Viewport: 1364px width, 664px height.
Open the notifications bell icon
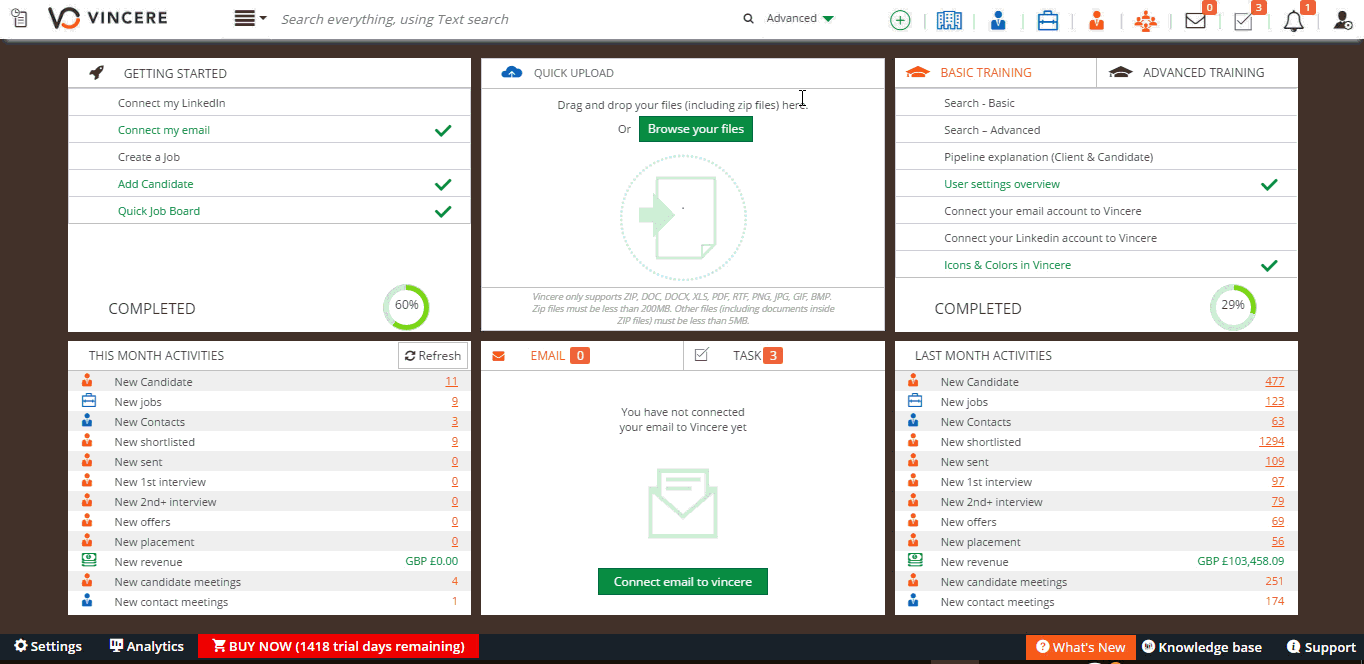click(1294, 20)
